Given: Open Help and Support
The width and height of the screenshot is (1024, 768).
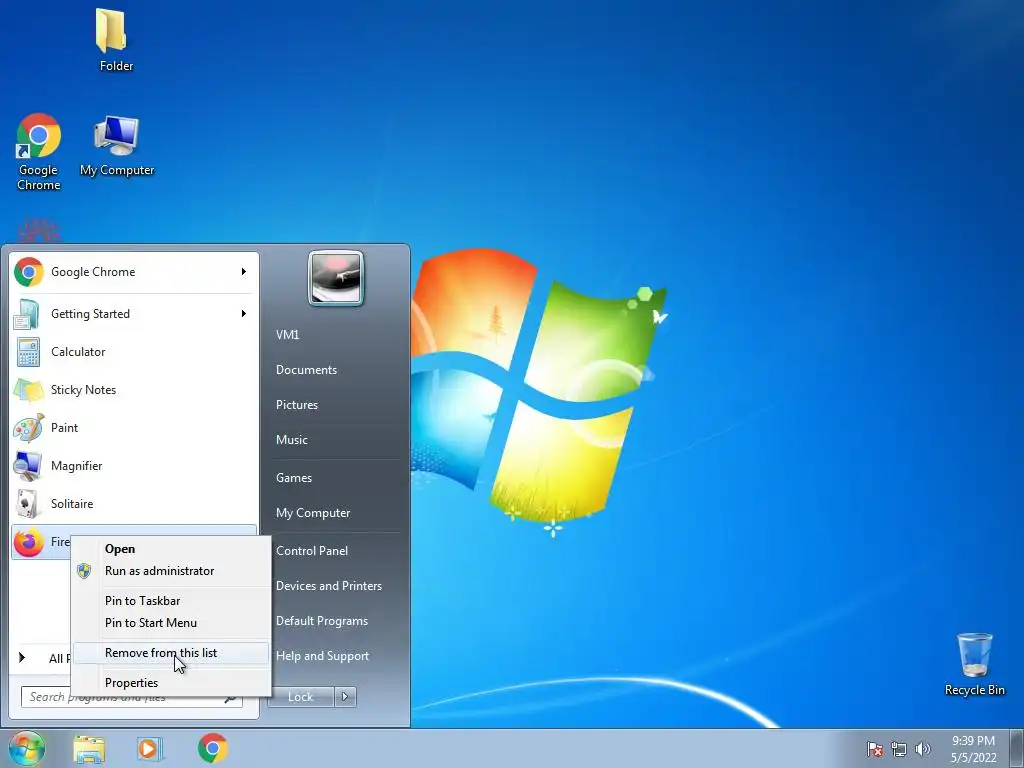Looking at the screenshot, I should (x=322, y=656).
